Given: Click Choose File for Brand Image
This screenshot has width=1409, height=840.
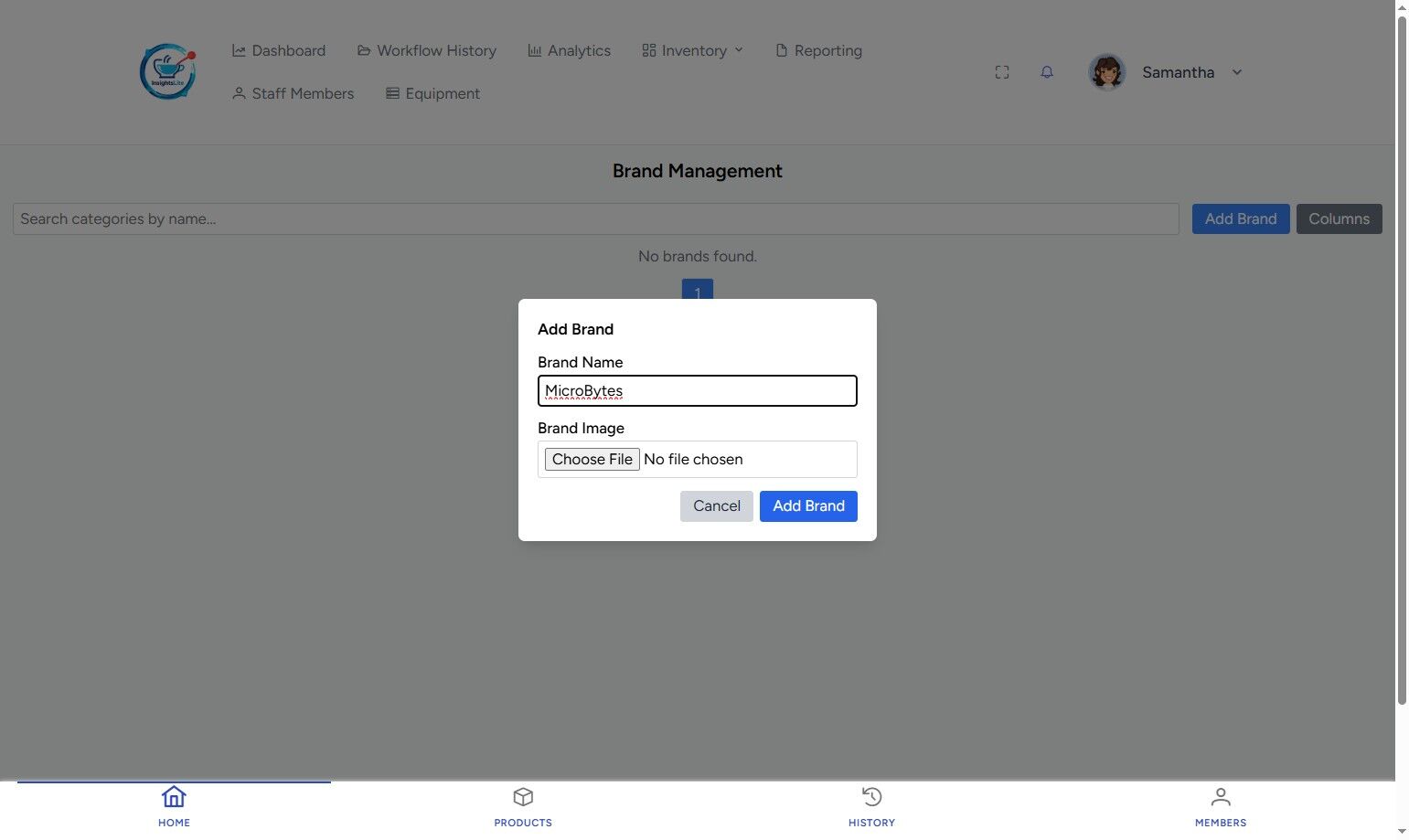Looking at the screenshot, I should click(x=592, y=459).
